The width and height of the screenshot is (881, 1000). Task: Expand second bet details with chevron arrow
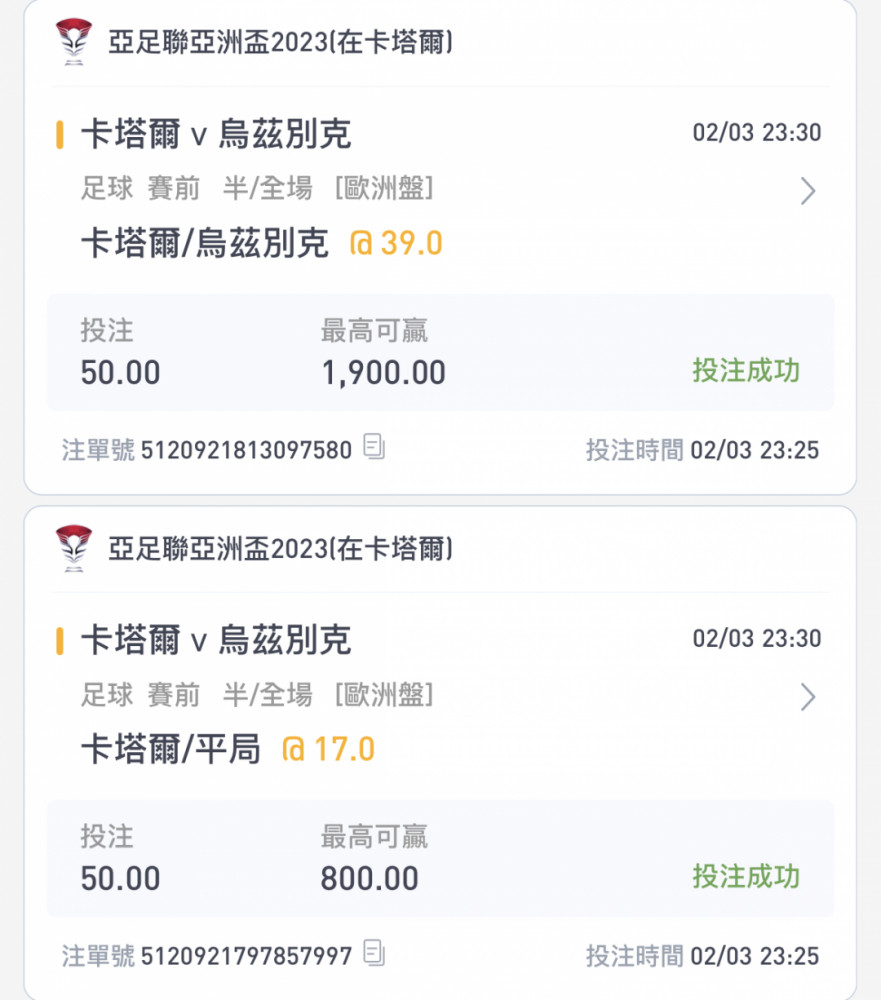coord(808,697)
